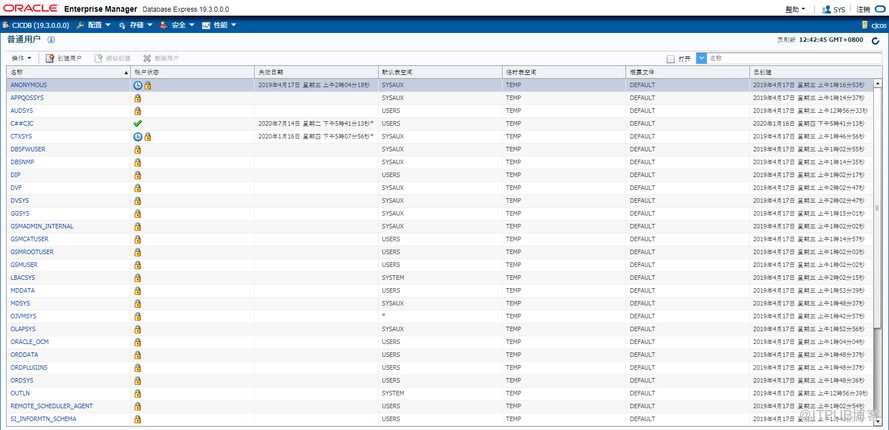Image resolution: width=889 pixels, height=430 pixels.
Task: Sort by the 名称 column header
Action: click(x=68, y=73)
